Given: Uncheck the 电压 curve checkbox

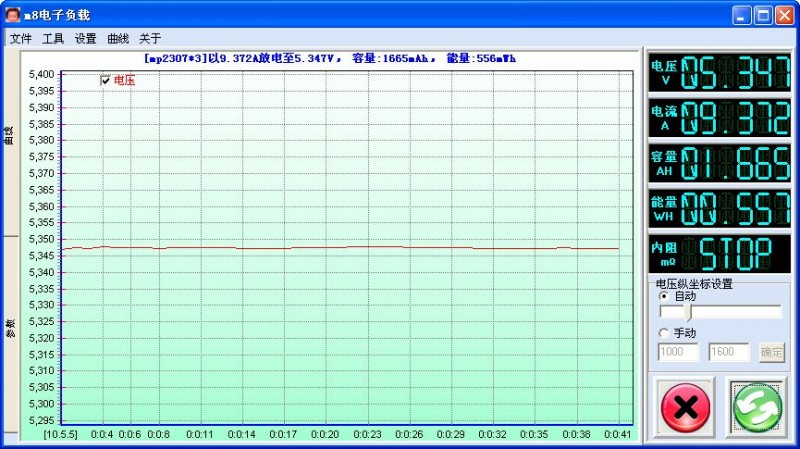Looking at the screenshot, I should point(106,80).
